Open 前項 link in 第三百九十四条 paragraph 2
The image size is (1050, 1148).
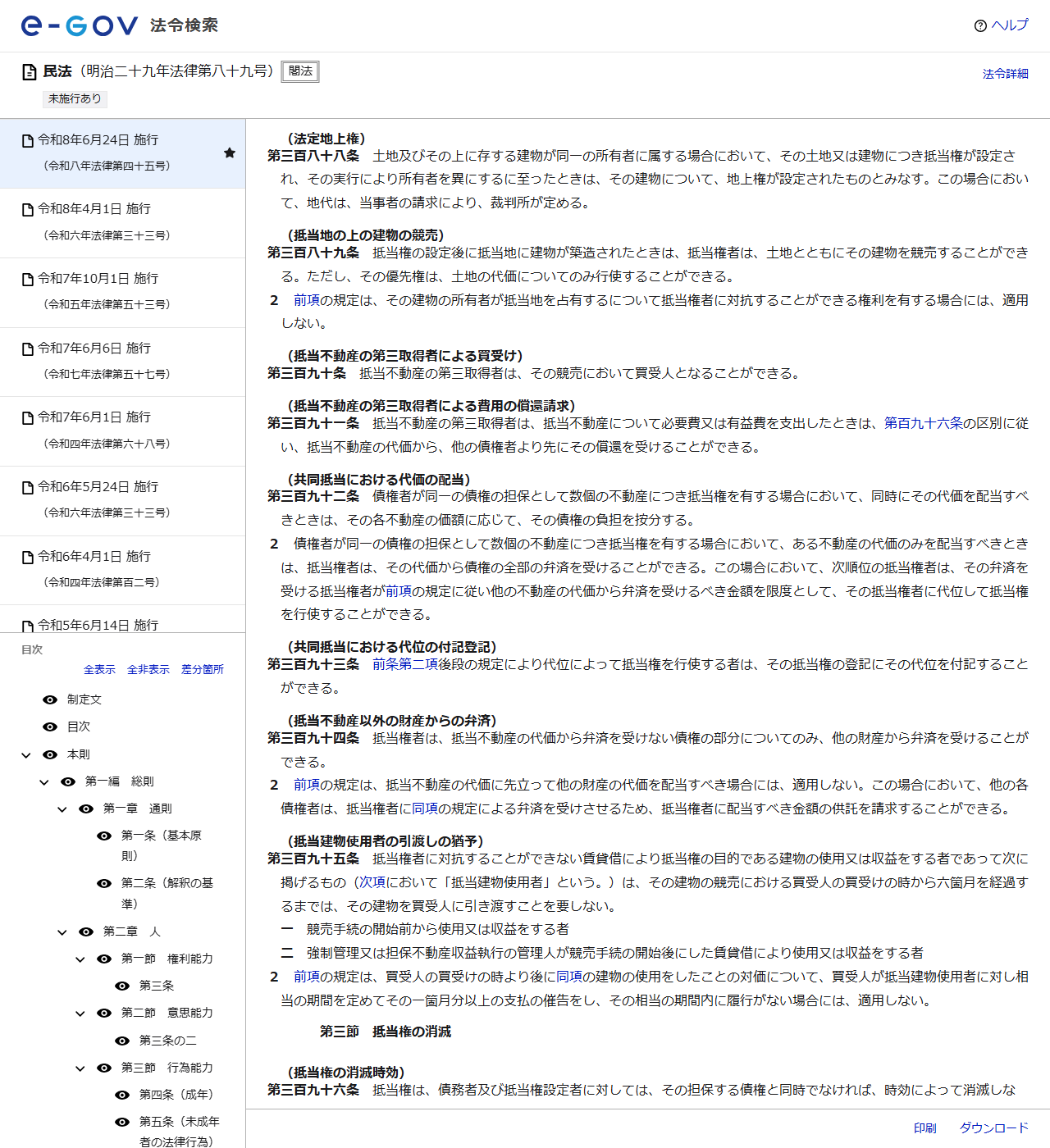coord(307,785)
